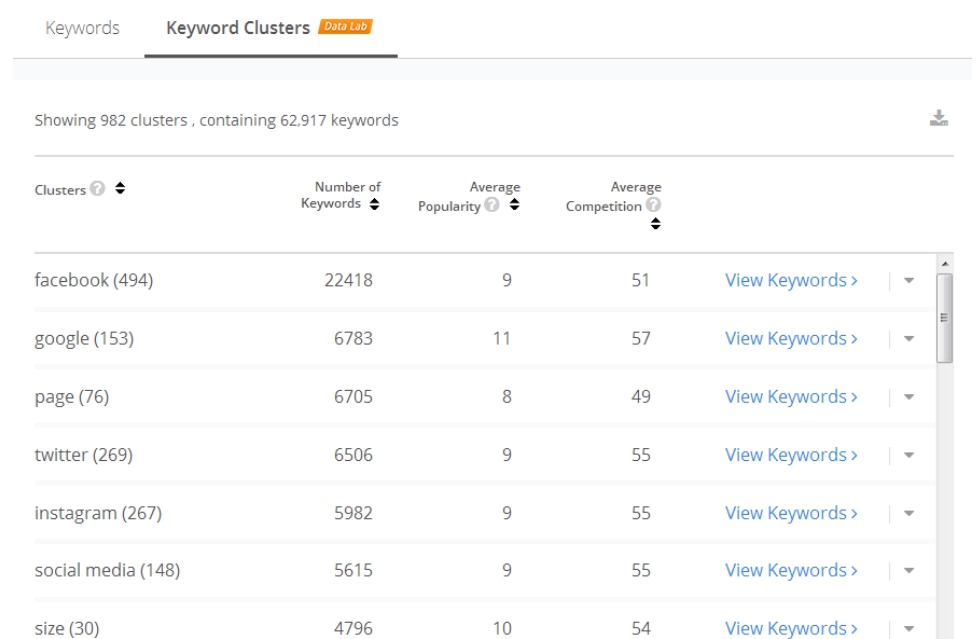The width and height of the screenshot is (976, 639).
Task: Select the 'google (153)' cluster name
Action: tap(84, 338)
